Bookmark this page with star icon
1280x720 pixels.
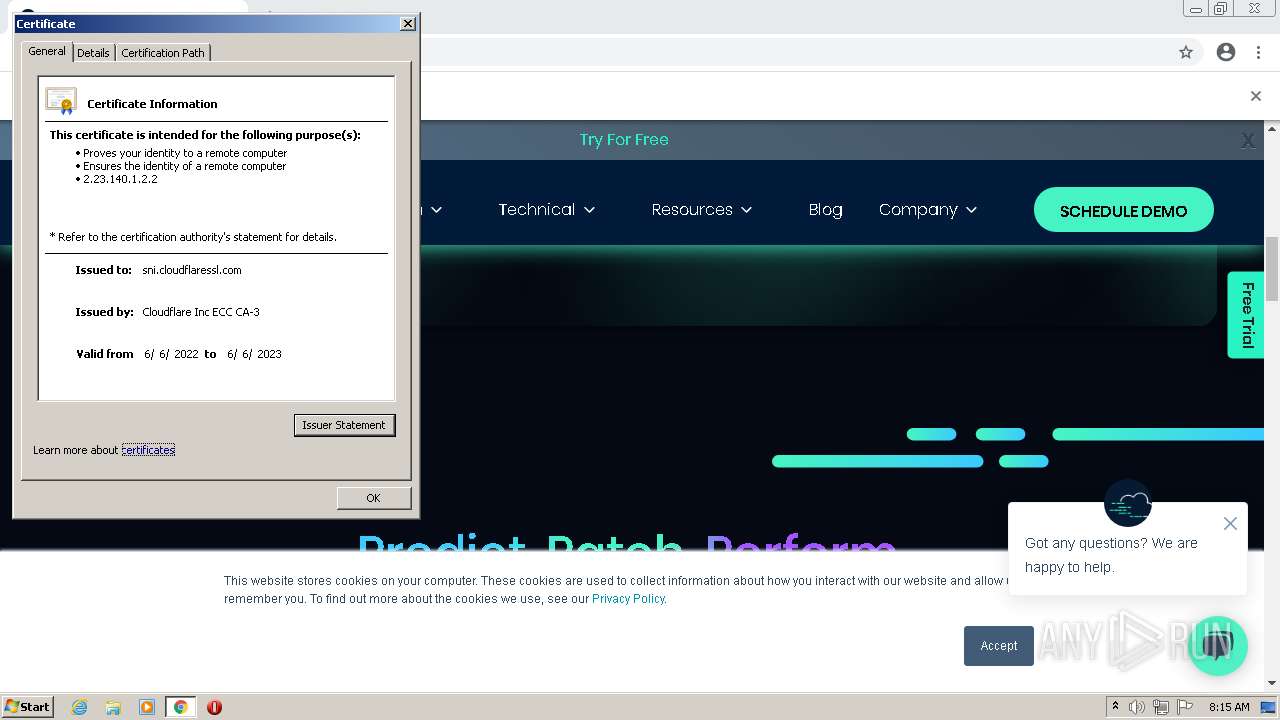(1186, 52)
